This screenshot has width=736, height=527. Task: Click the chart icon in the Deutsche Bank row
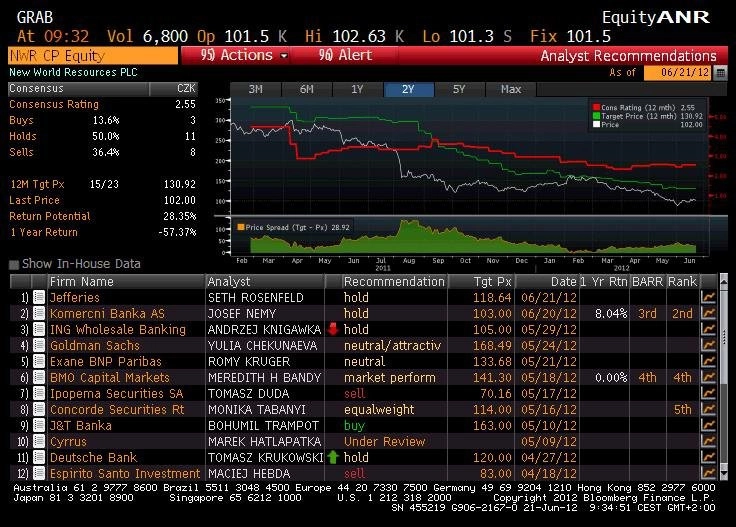point(708,457)
